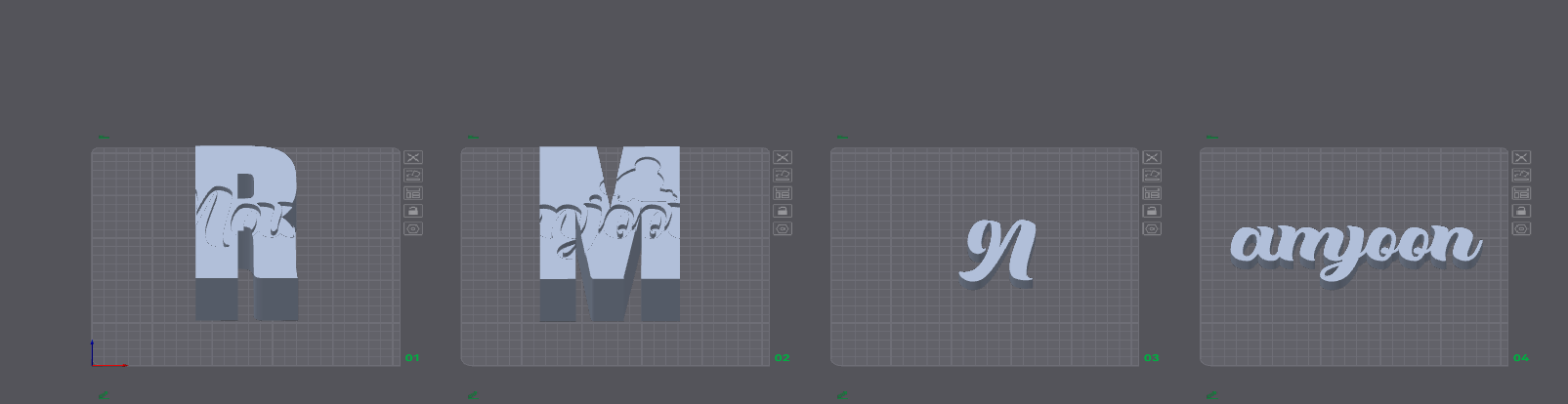This screenshot has width=1568, height=404.
Task: Arrange objects on plate 03
Action: coord(1152,193)
